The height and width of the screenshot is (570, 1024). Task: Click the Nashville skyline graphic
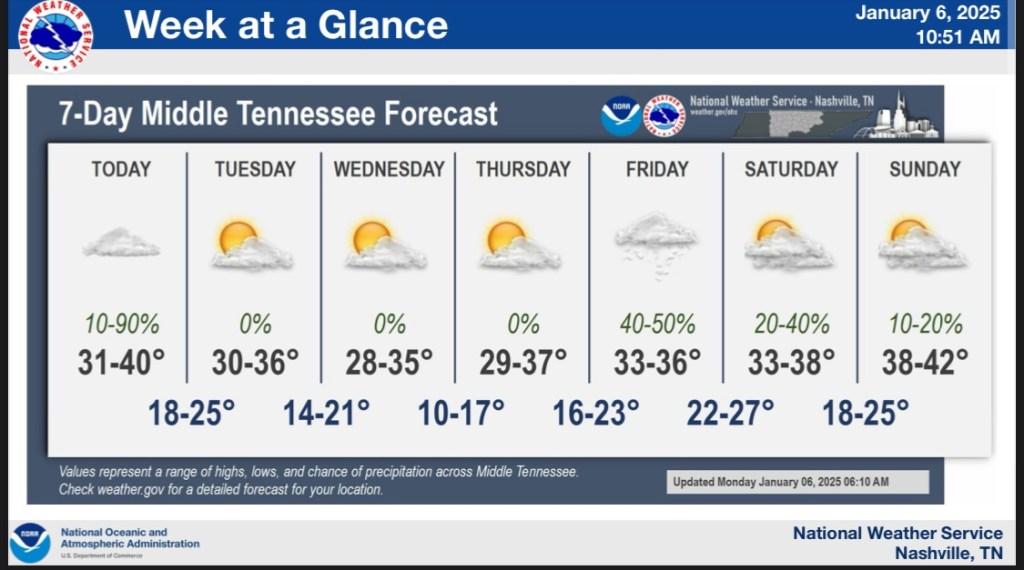pyautogui.click(x=903, y=118)
